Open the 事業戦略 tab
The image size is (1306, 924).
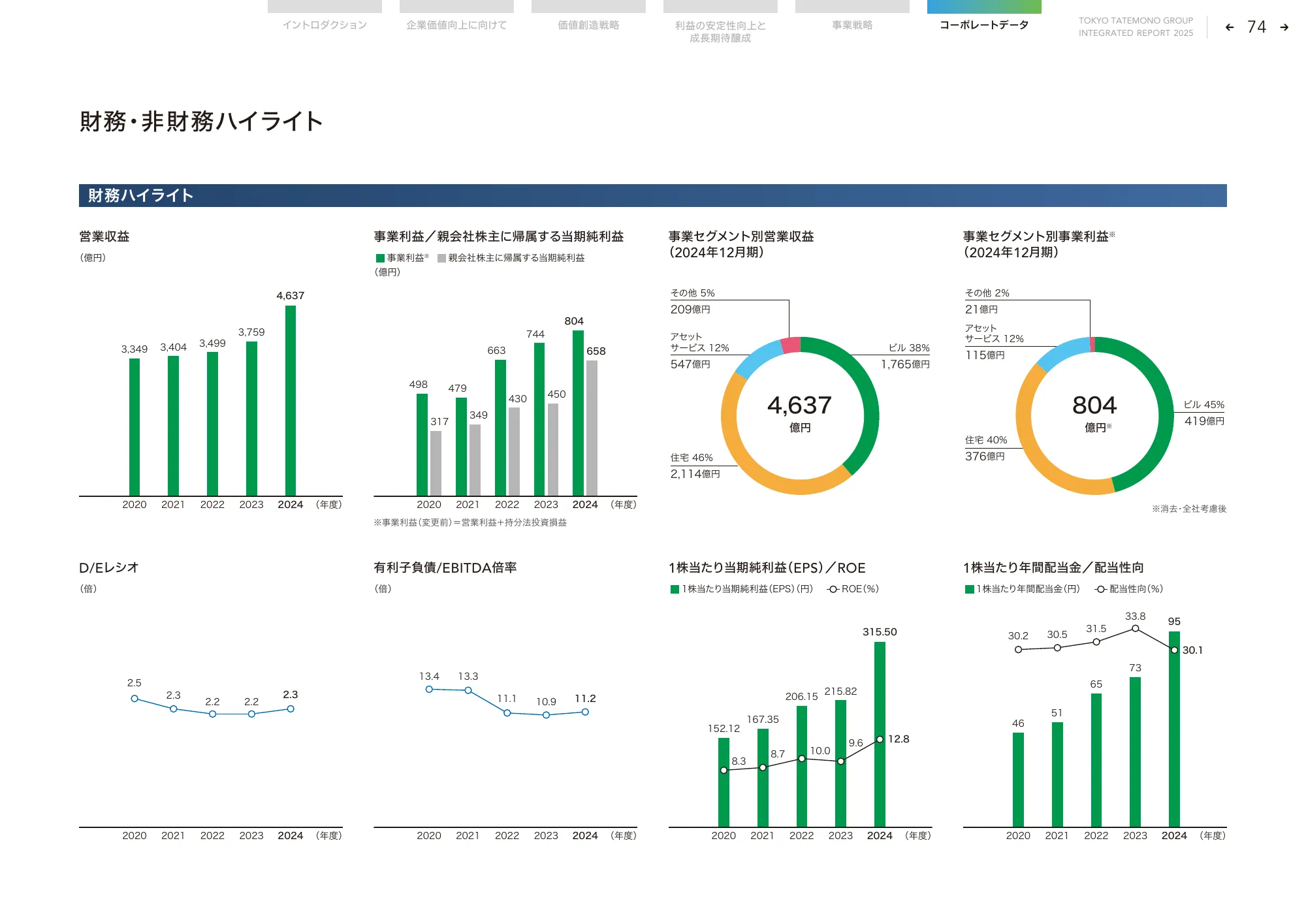[852, 25]
